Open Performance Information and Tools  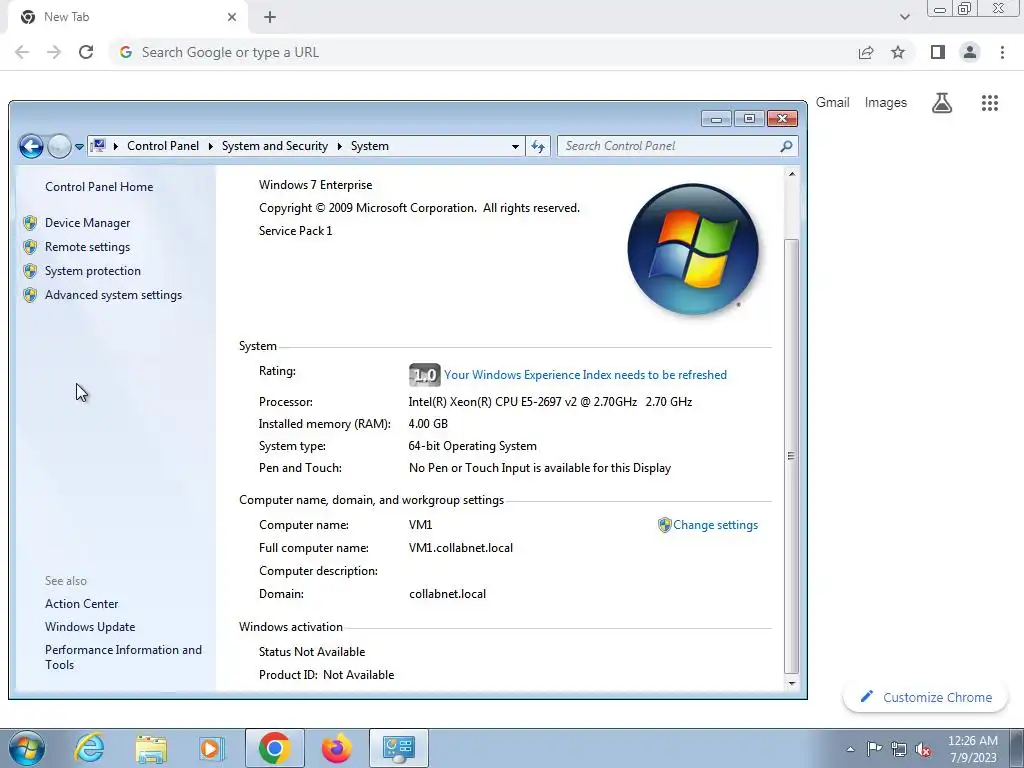point(123,657)
